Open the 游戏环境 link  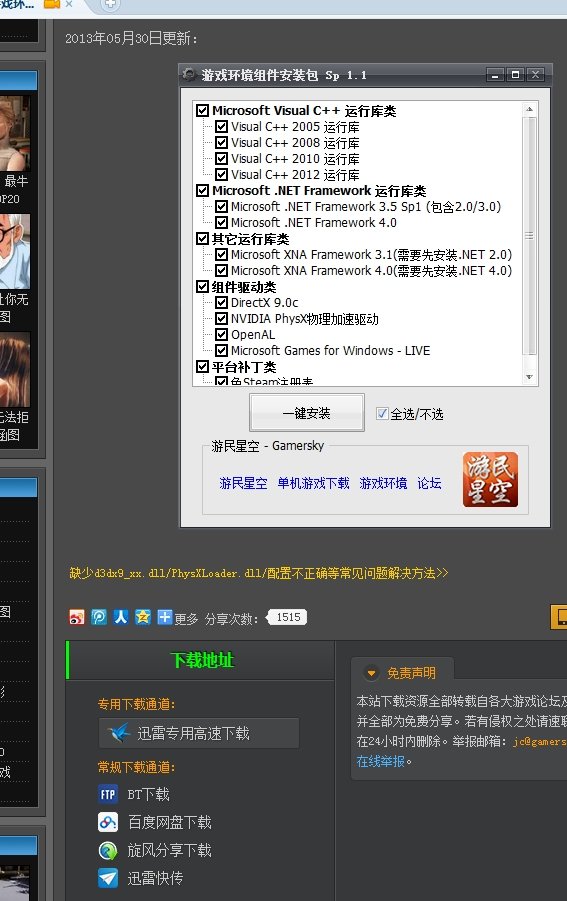pos(383,483)
